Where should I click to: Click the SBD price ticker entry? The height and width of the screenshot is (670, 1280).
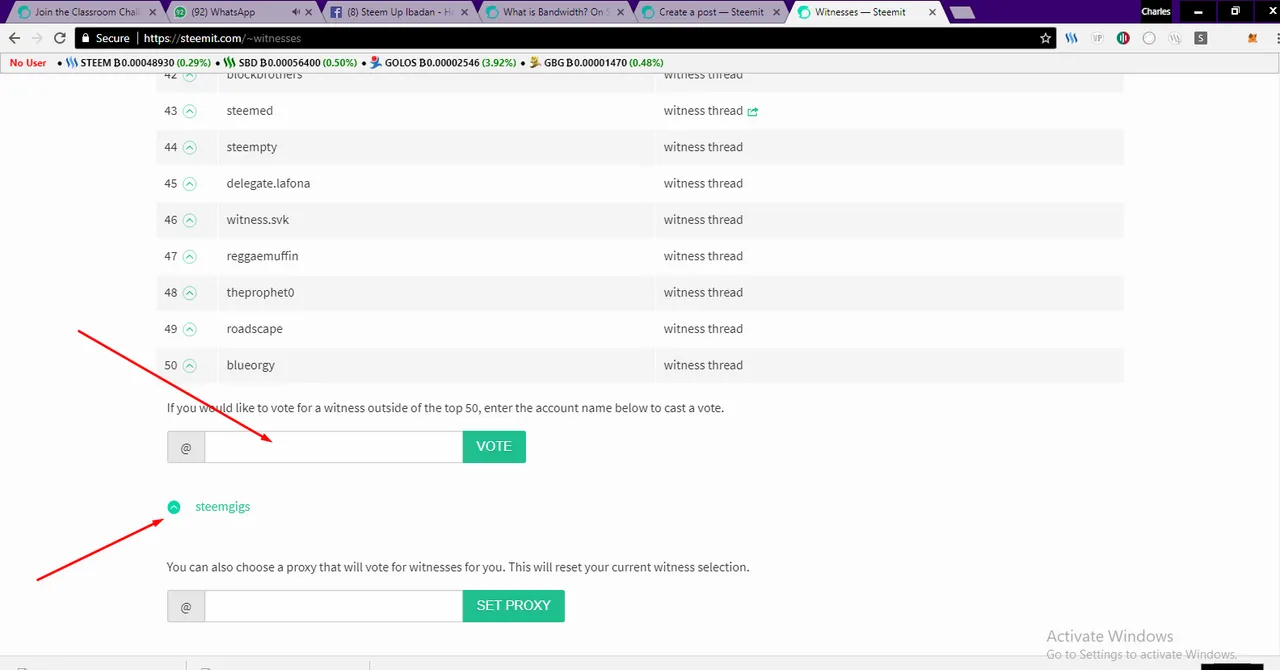pyautogui.click(x=290, y=62)
